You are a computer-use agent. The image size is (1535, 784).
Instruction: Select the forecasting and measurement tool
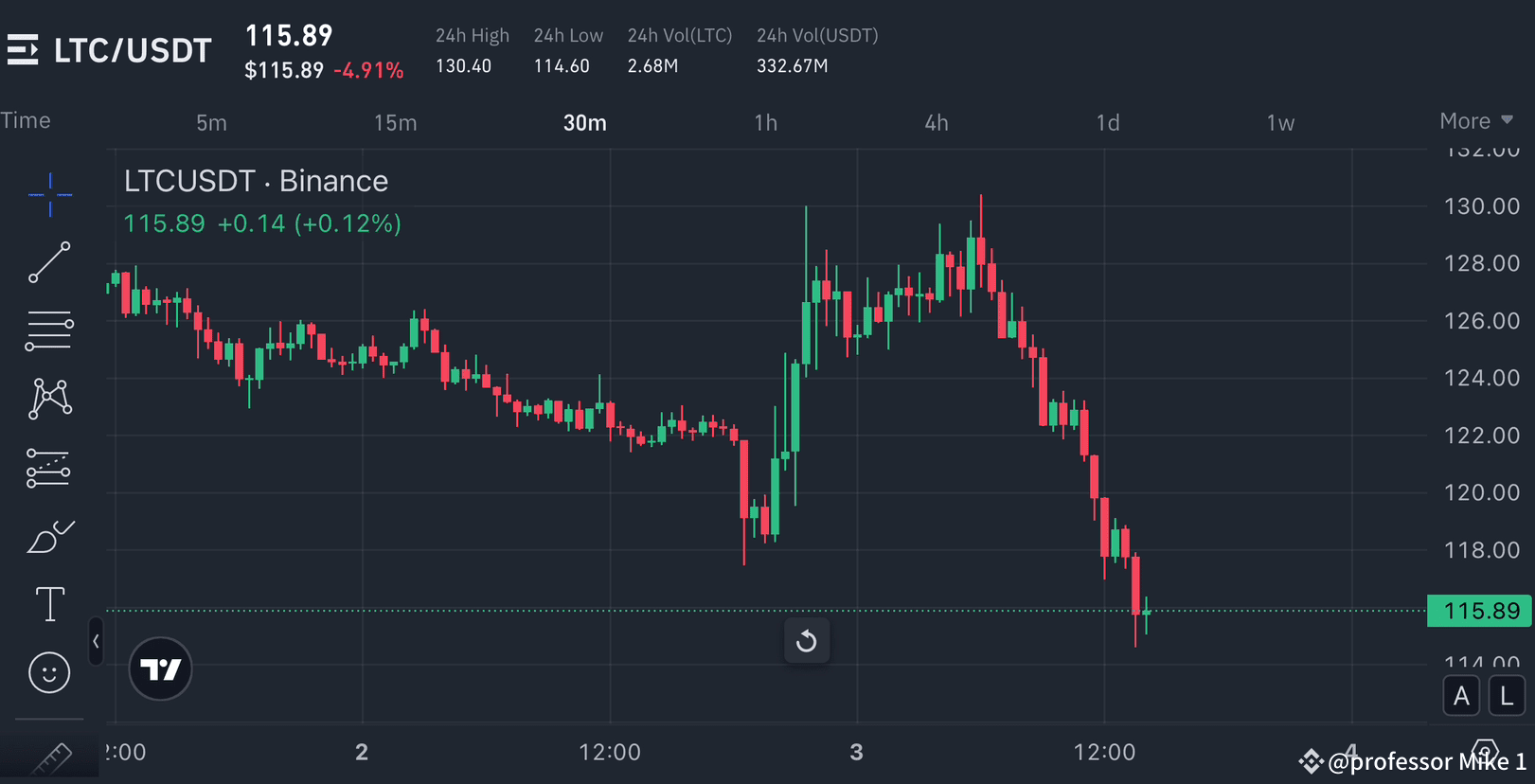[49, 467]
